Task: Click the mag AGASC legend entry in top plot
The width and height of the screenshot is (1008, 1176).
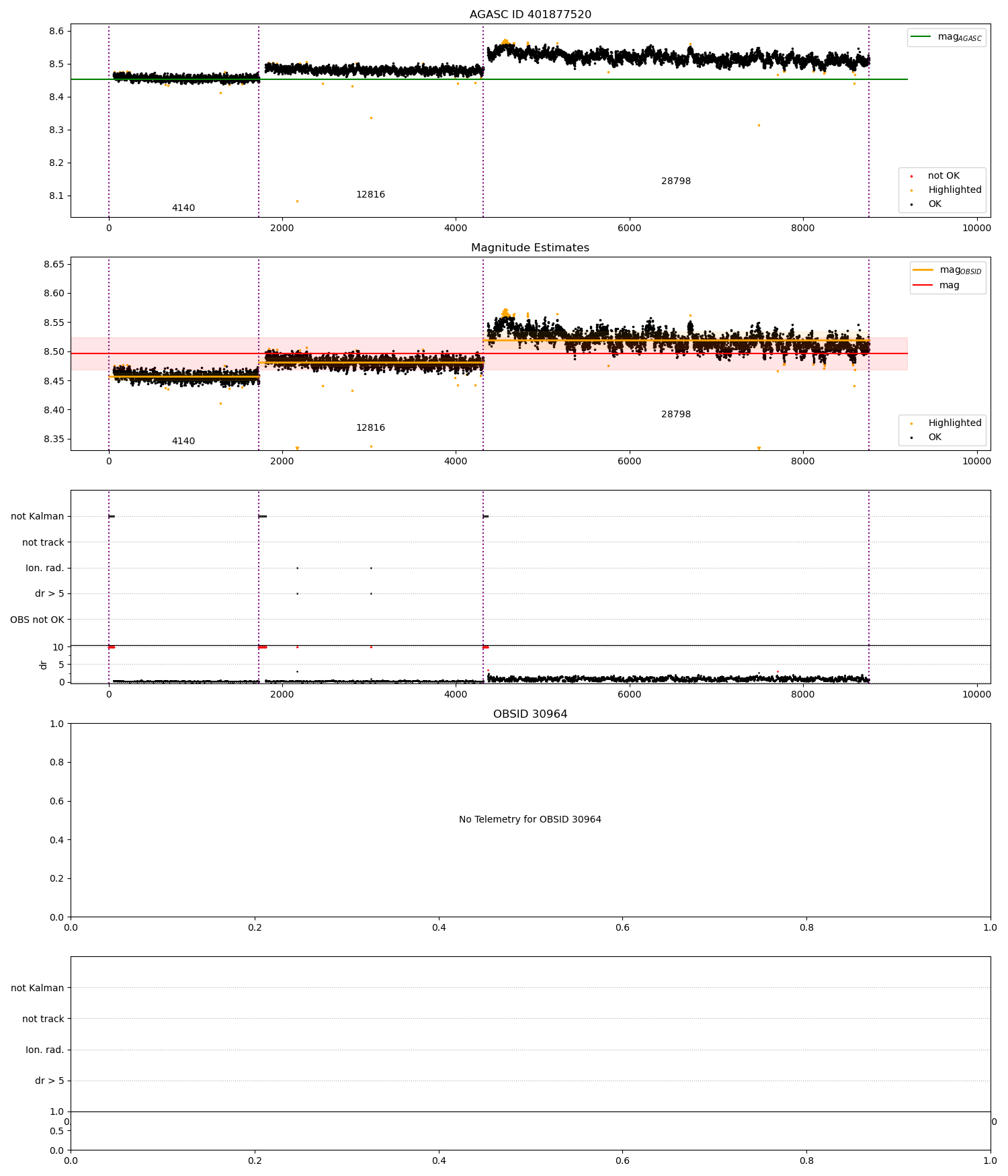Action: pos(946,38)
